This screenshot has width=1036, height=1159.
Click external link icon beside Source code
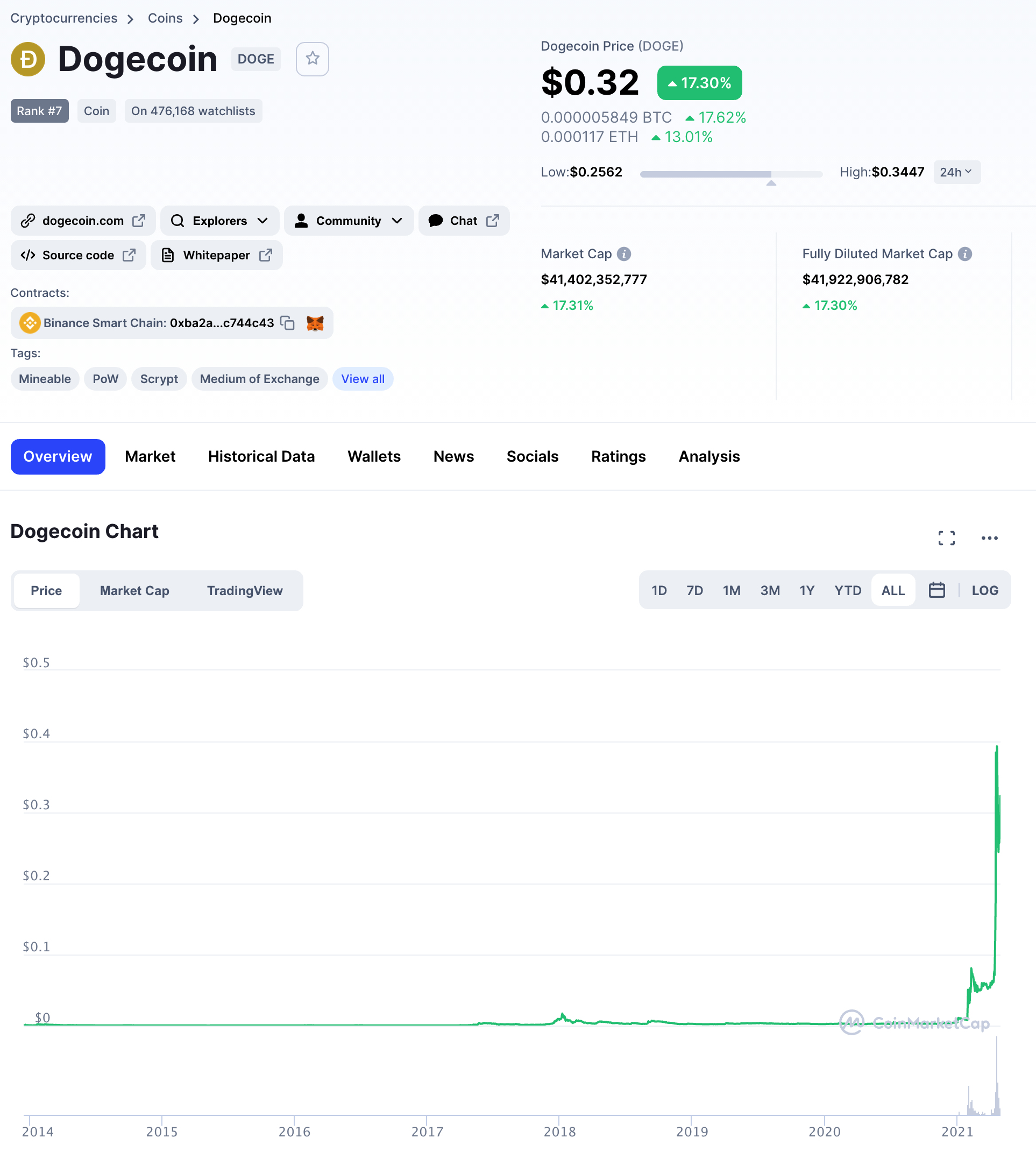coord(129,255)
